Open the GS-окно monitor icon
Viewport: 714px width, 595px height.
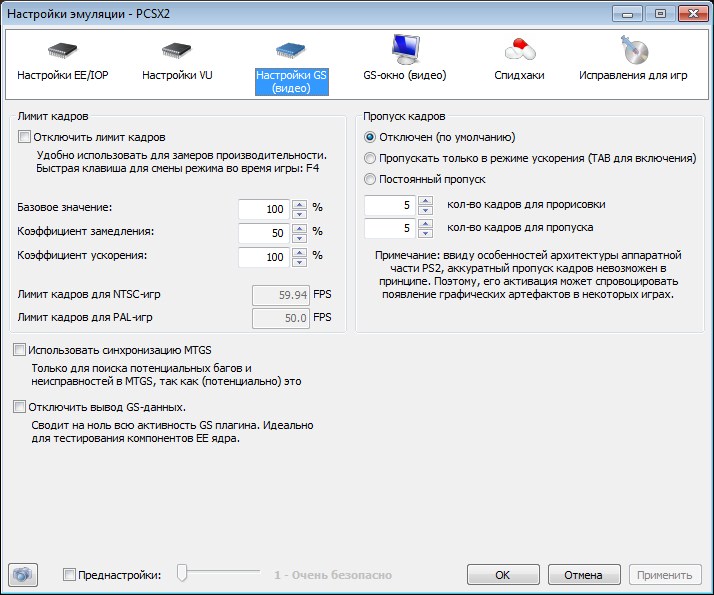[x=405, y=49]
